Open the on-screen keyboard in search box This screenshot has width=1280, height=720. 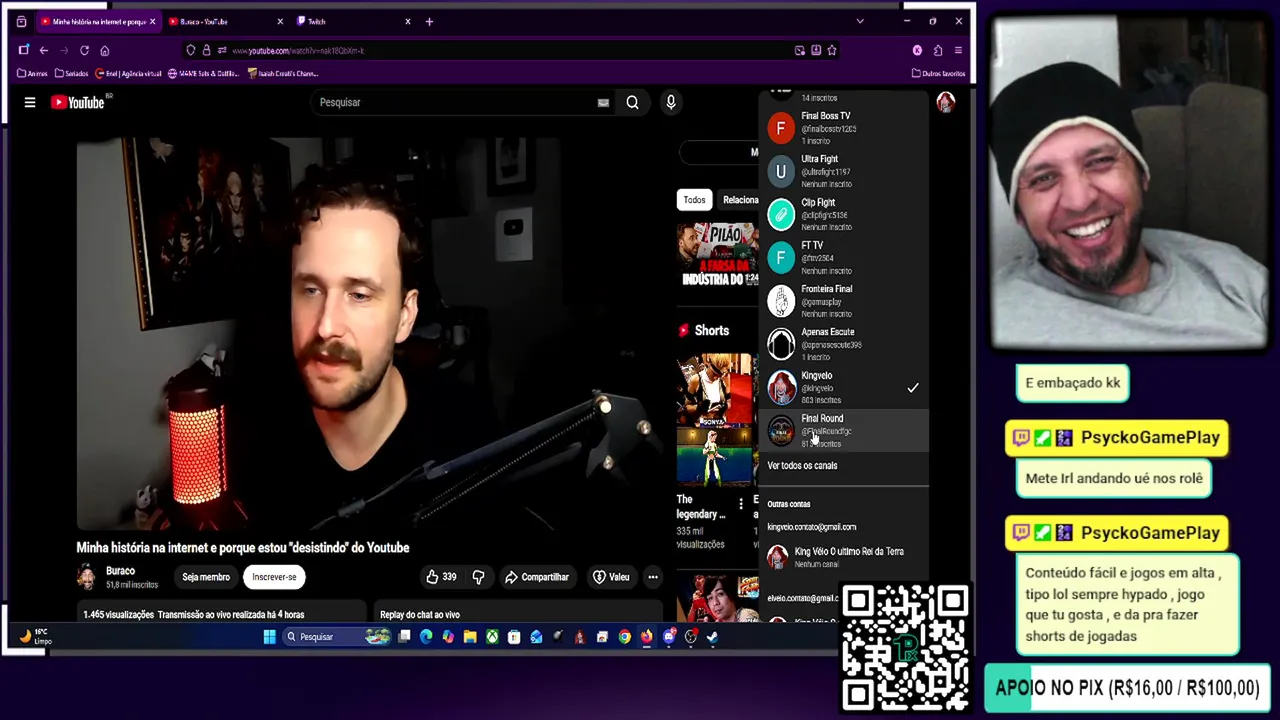coord(603,102)
